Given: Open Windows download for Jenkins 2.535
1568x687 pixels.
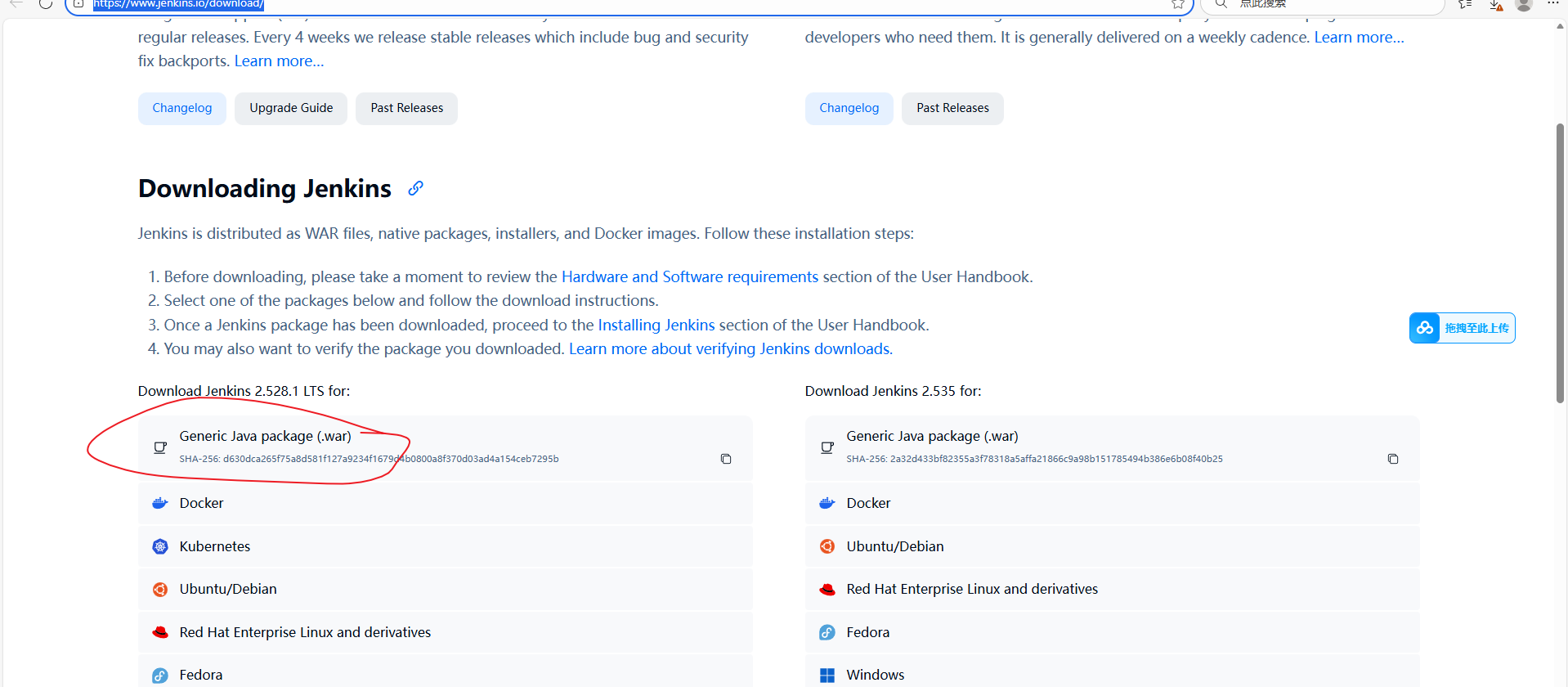Looking at the screenshot, I should pos(1112,672).
